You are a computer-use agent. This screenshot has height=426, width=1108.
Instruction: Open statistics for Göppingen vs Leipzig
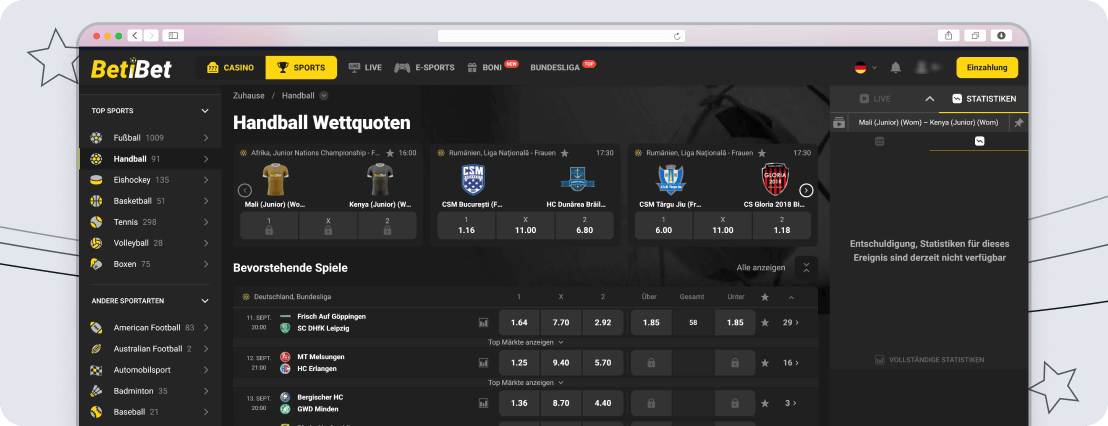(483, 323)
